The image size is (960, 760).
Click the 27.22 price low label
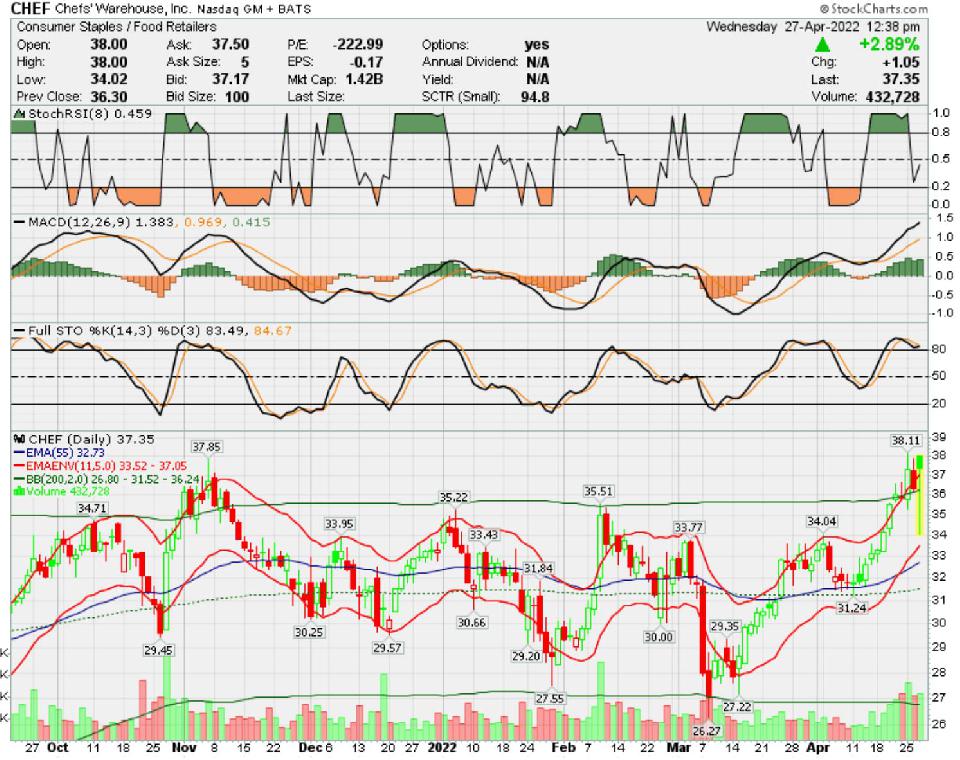[737, 707]
